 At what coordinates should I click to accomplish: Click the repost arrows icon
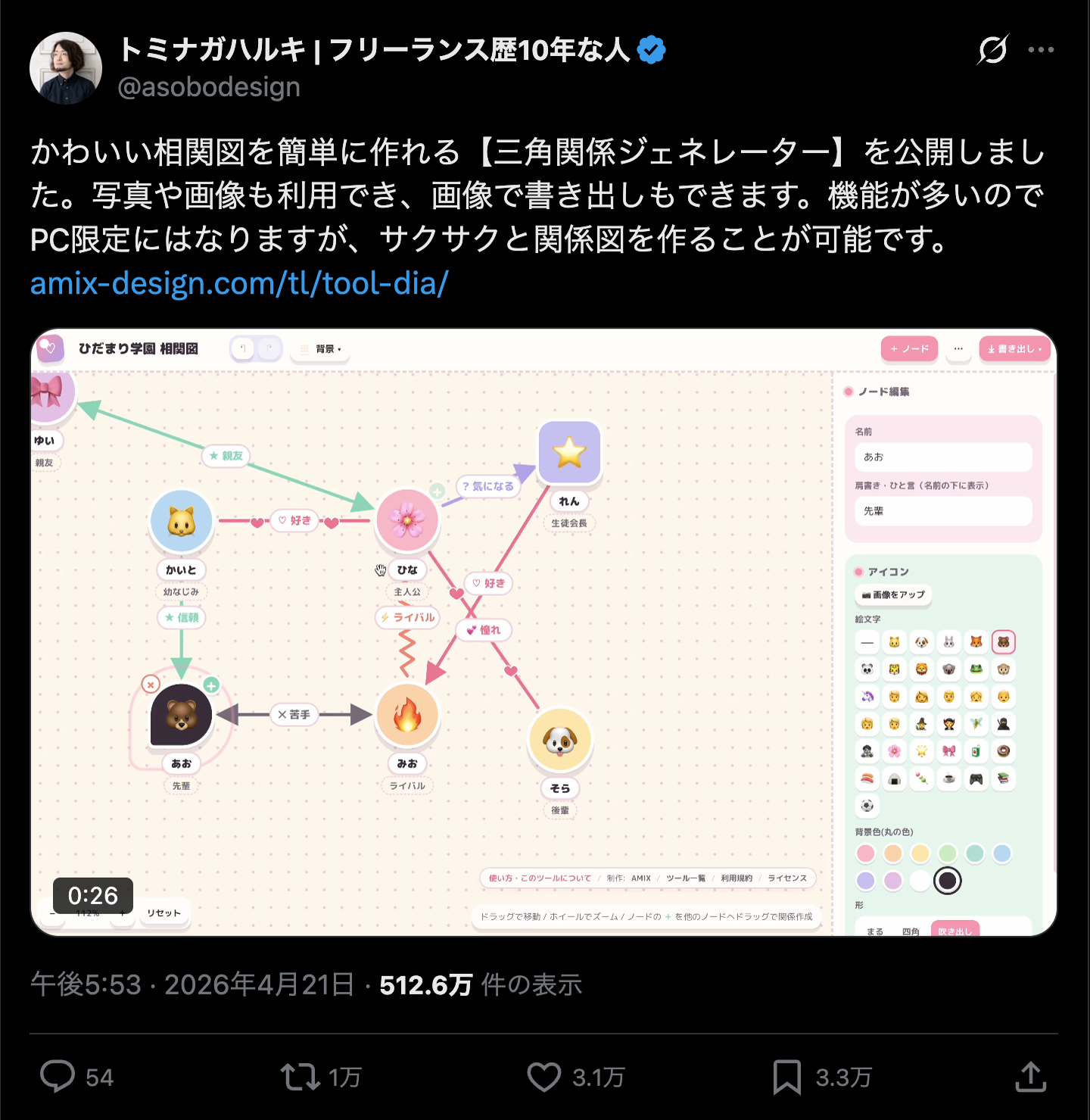click(x=301, y=1077)
